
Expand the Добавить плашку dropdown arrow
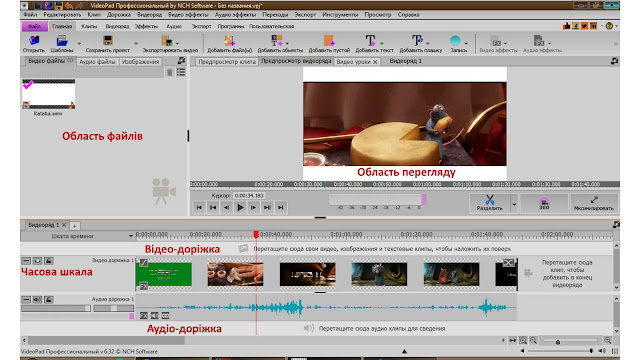pos(428,43)
